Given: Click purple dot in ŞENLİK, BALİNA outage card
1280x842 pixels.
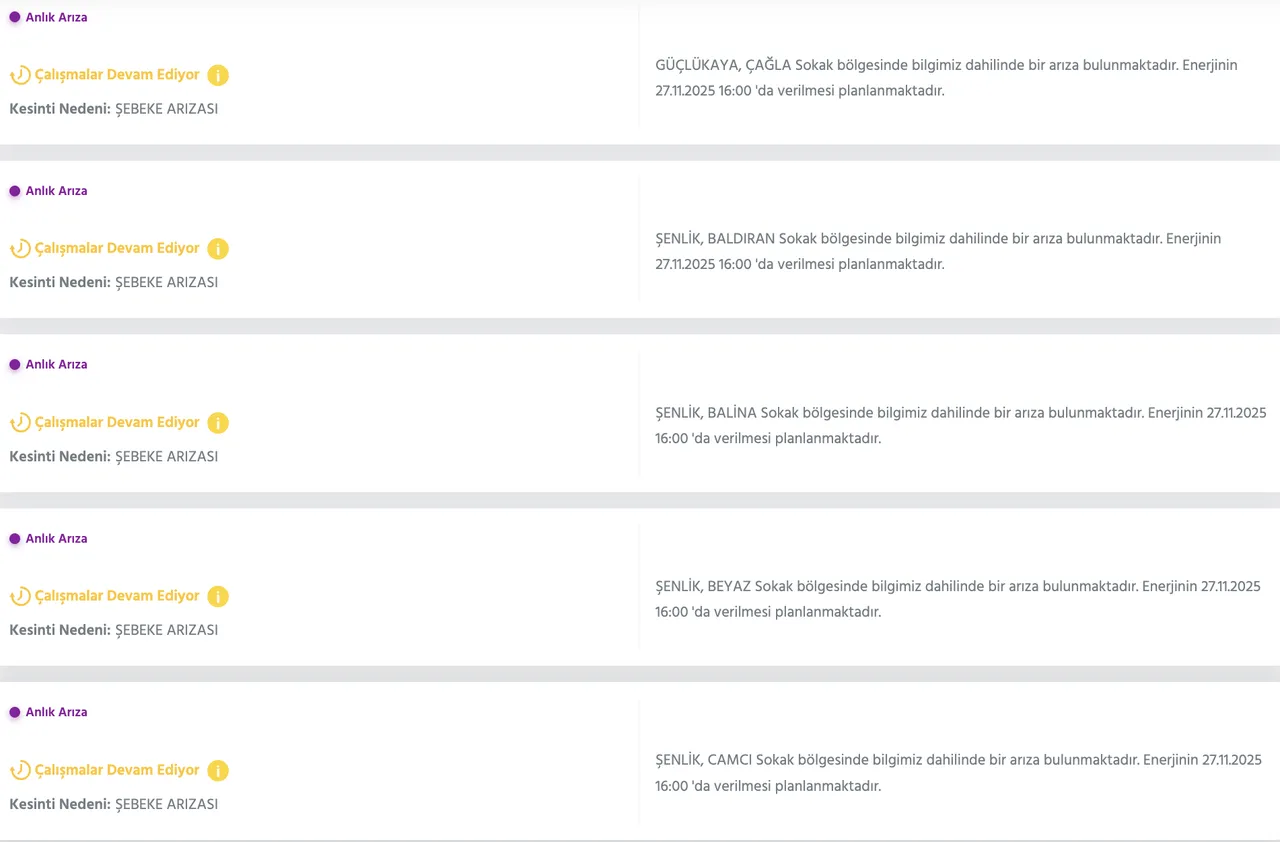Looking at the screenshot, I should point(15,365).
